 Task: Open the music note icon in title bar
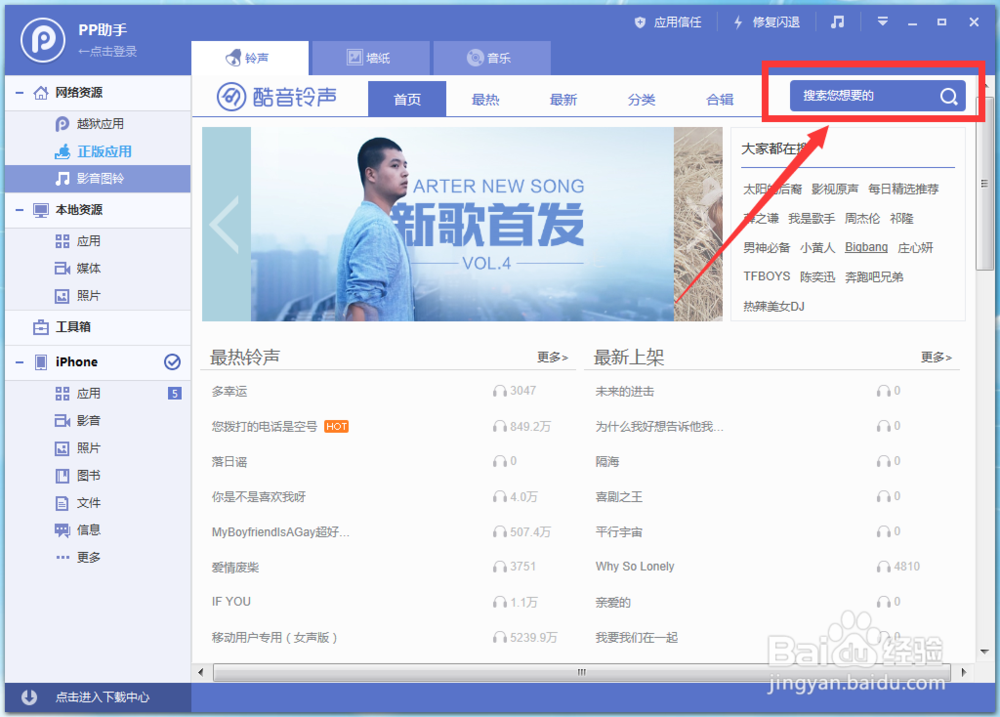(837, 22)
